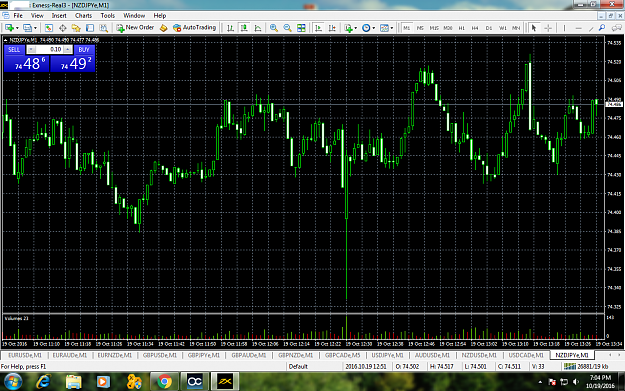Select the vertical line drawing tool

564,28
